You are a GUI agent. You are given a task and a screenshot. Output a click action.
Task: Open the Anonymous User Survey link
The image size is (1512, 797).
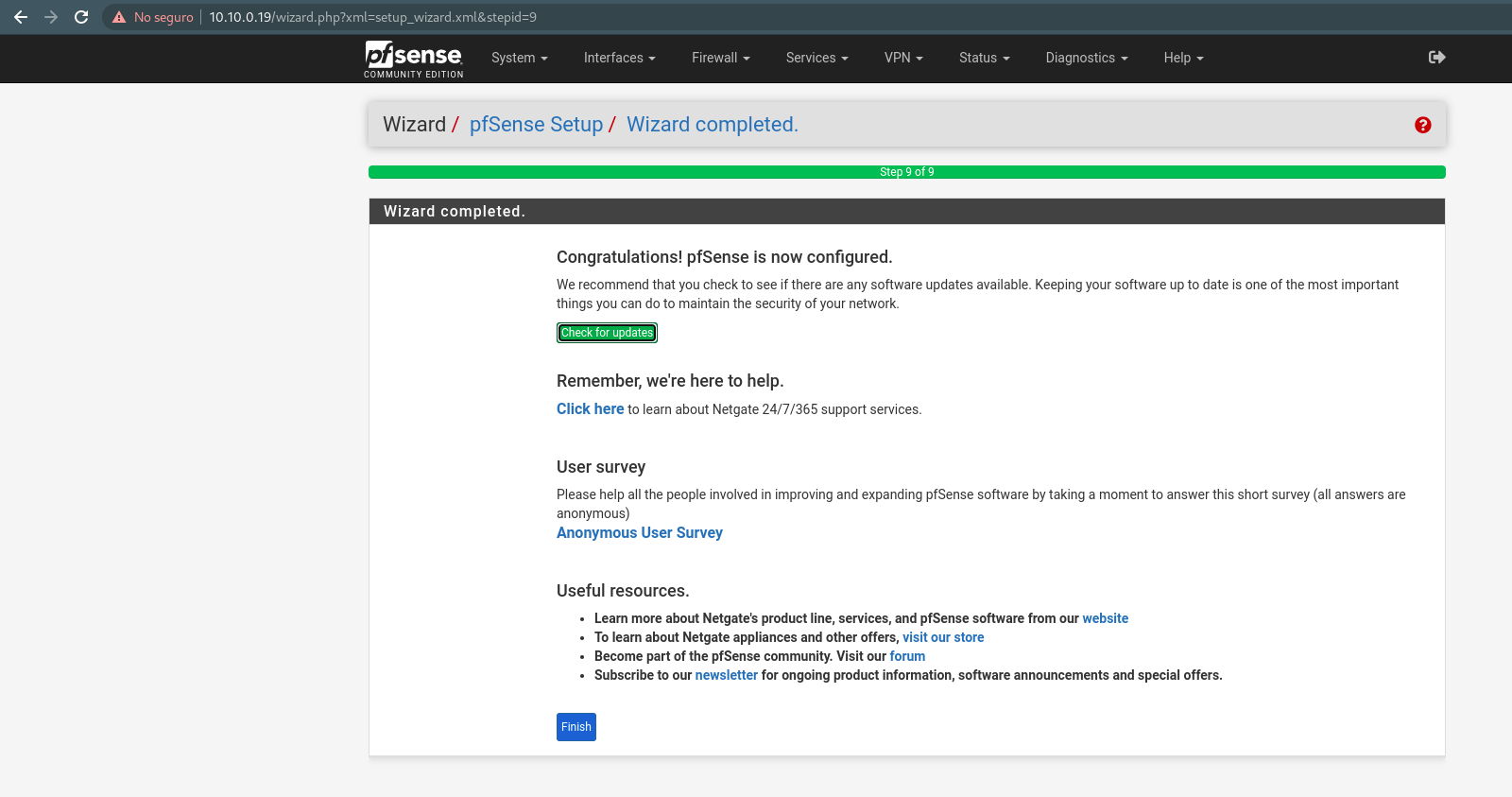(639, 533)
